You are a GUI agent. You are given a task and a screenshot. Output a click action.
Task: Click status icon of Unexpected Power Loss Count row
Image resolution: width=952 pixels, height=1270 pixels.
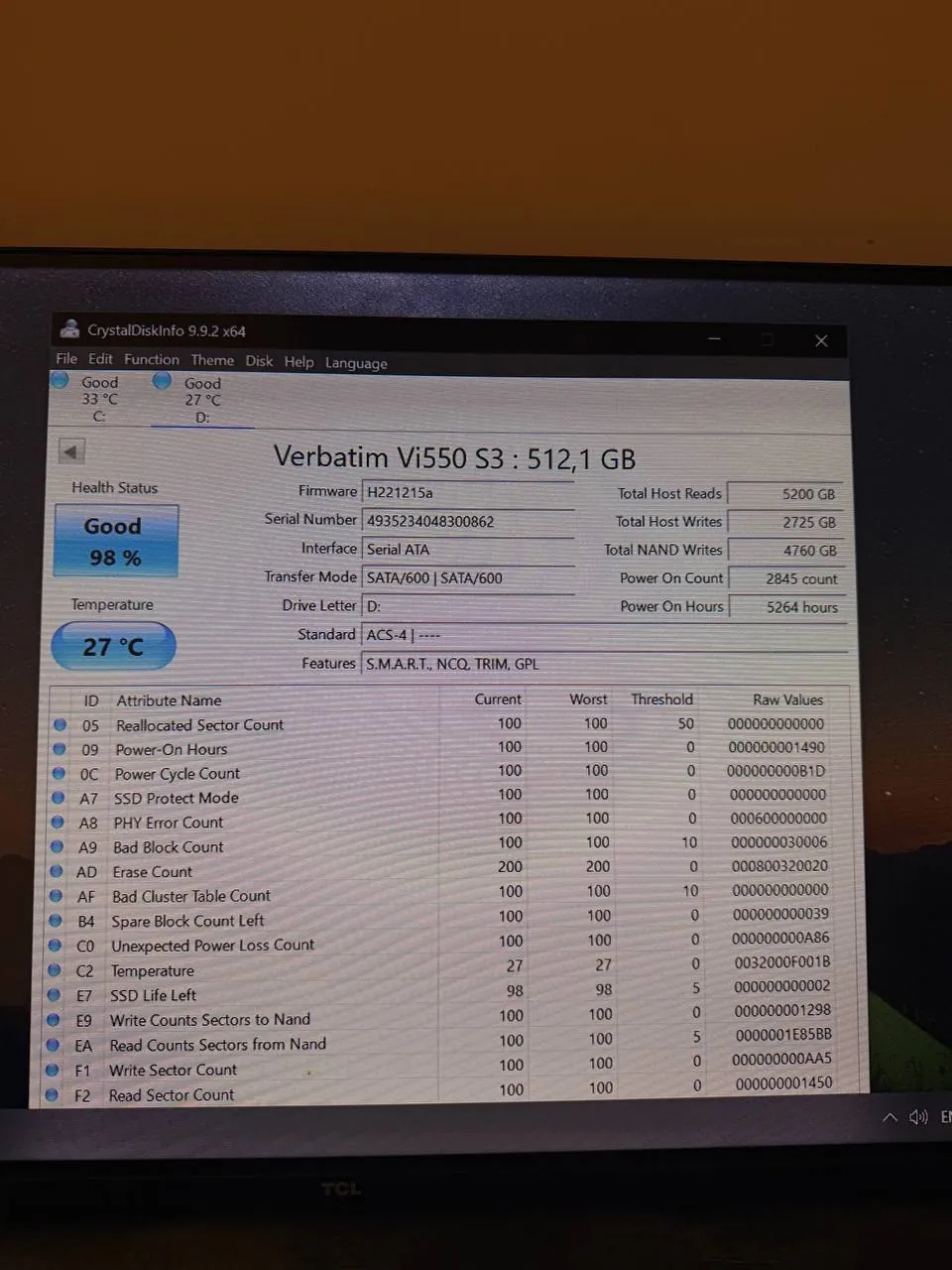(55, 945)
